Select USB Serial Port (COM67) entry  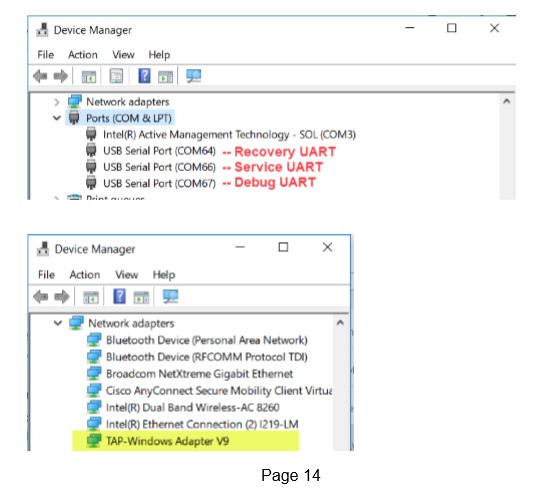(159, 183)
